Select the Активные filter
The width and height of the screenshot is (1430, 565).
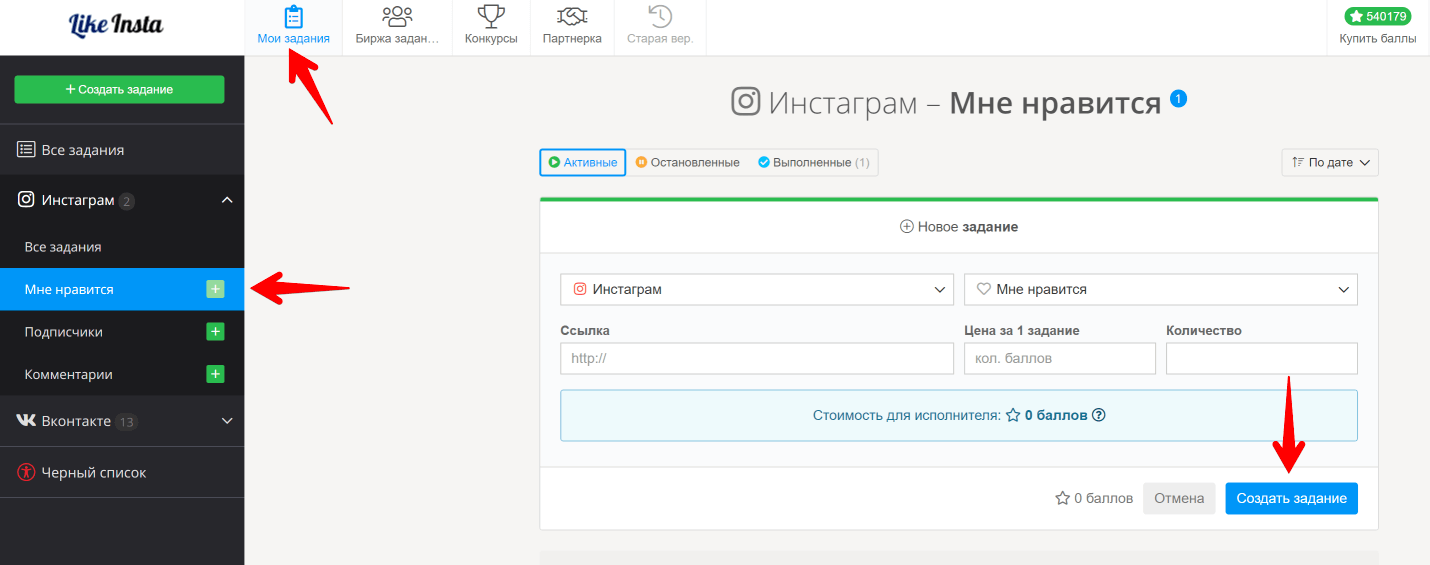coord(583,162)
